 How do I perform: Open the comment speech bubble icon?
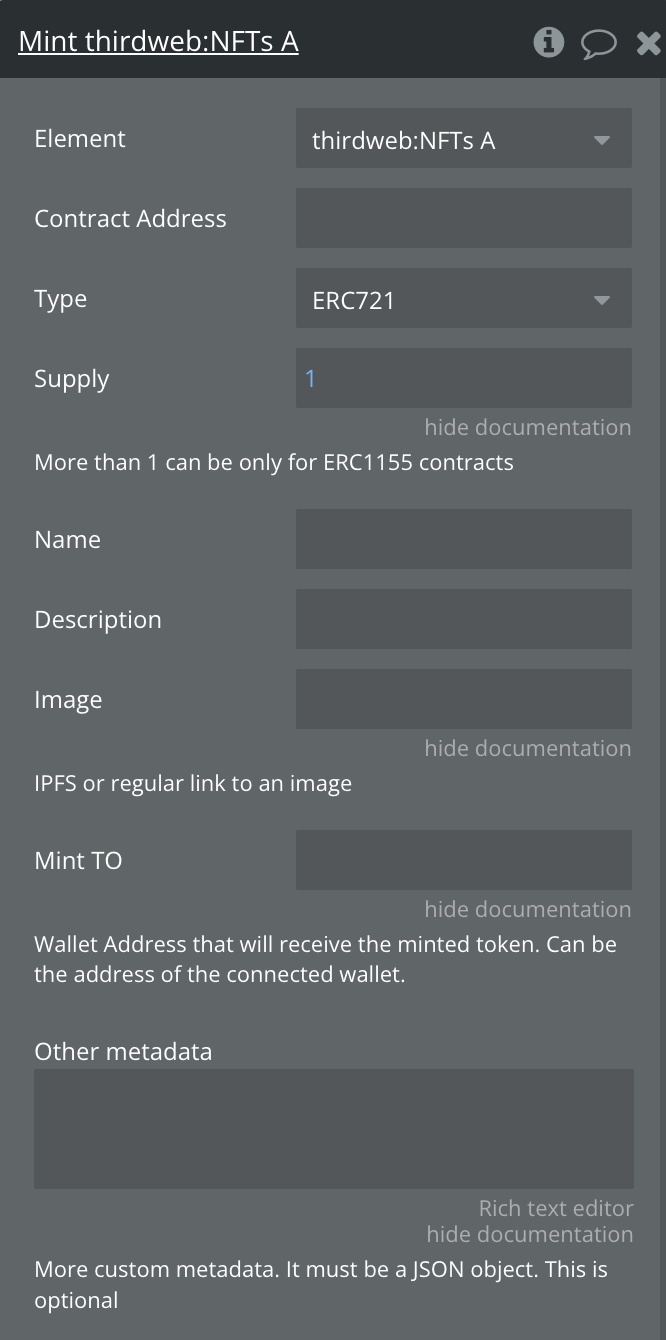[598, 43]
